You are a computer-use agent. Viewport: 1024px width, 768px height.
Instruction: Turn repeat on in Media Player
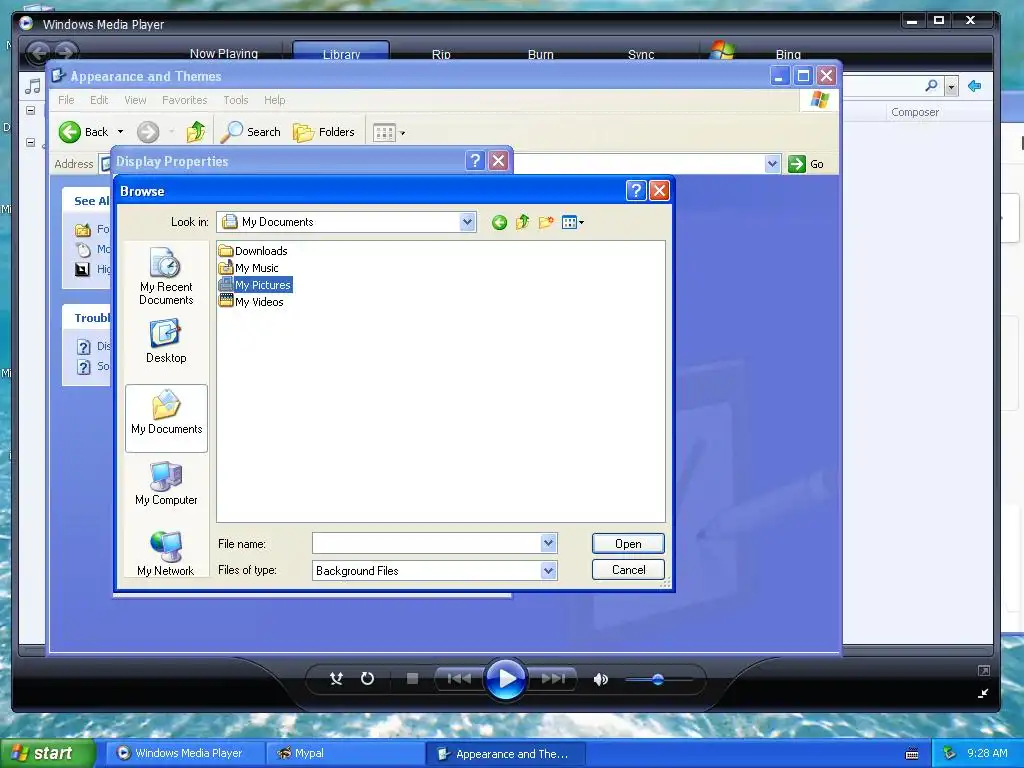coord(368,679)
